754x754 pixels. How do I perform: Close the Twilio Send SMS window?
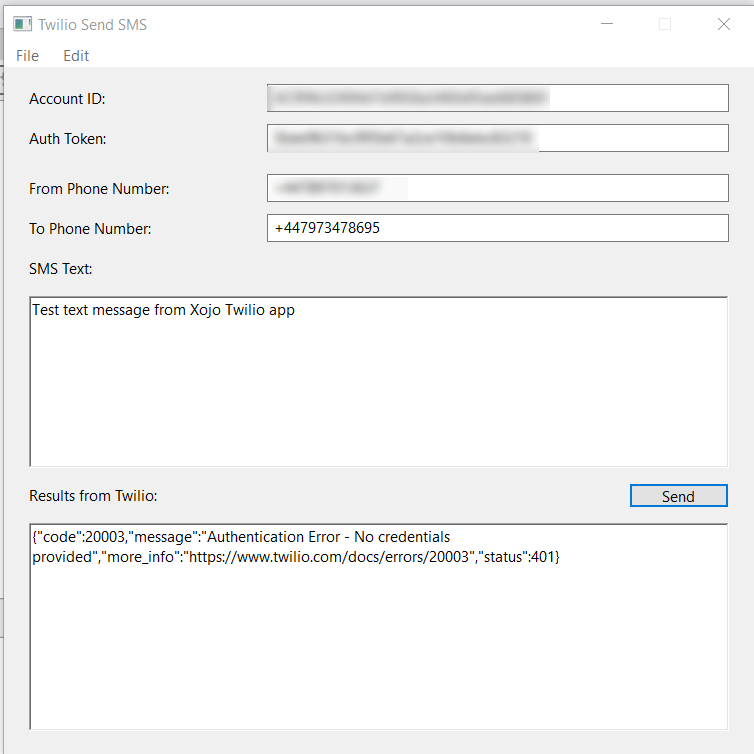tap(724, 24)
